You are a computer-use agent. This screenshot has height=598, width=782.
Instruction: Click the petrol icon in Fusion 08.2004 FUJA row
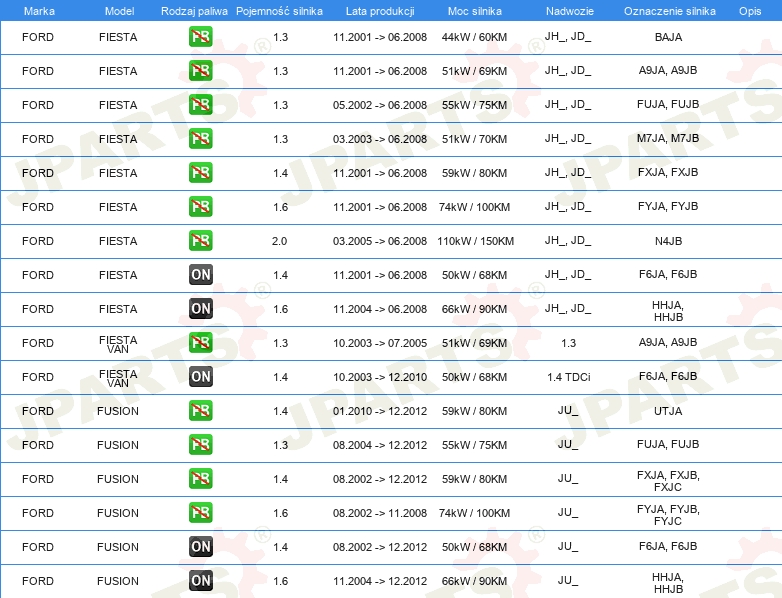point(200,444)
